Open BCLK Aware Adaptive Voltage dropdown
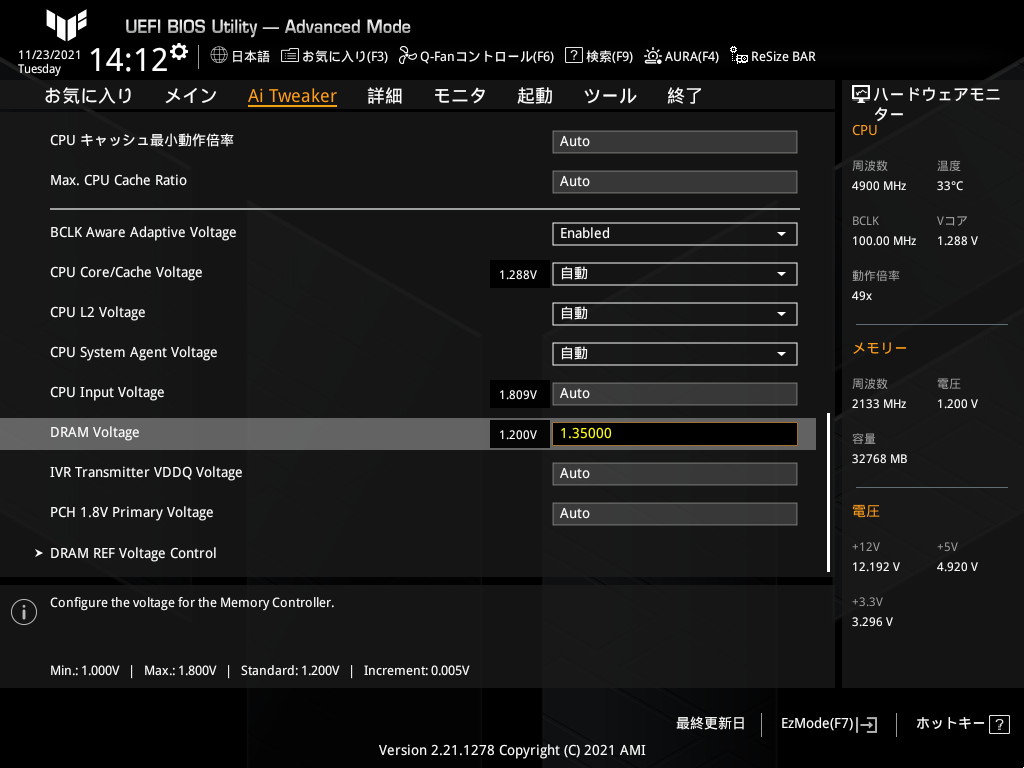The width and height of the screenshot is (1024, 768). click(x=675, y=234)
